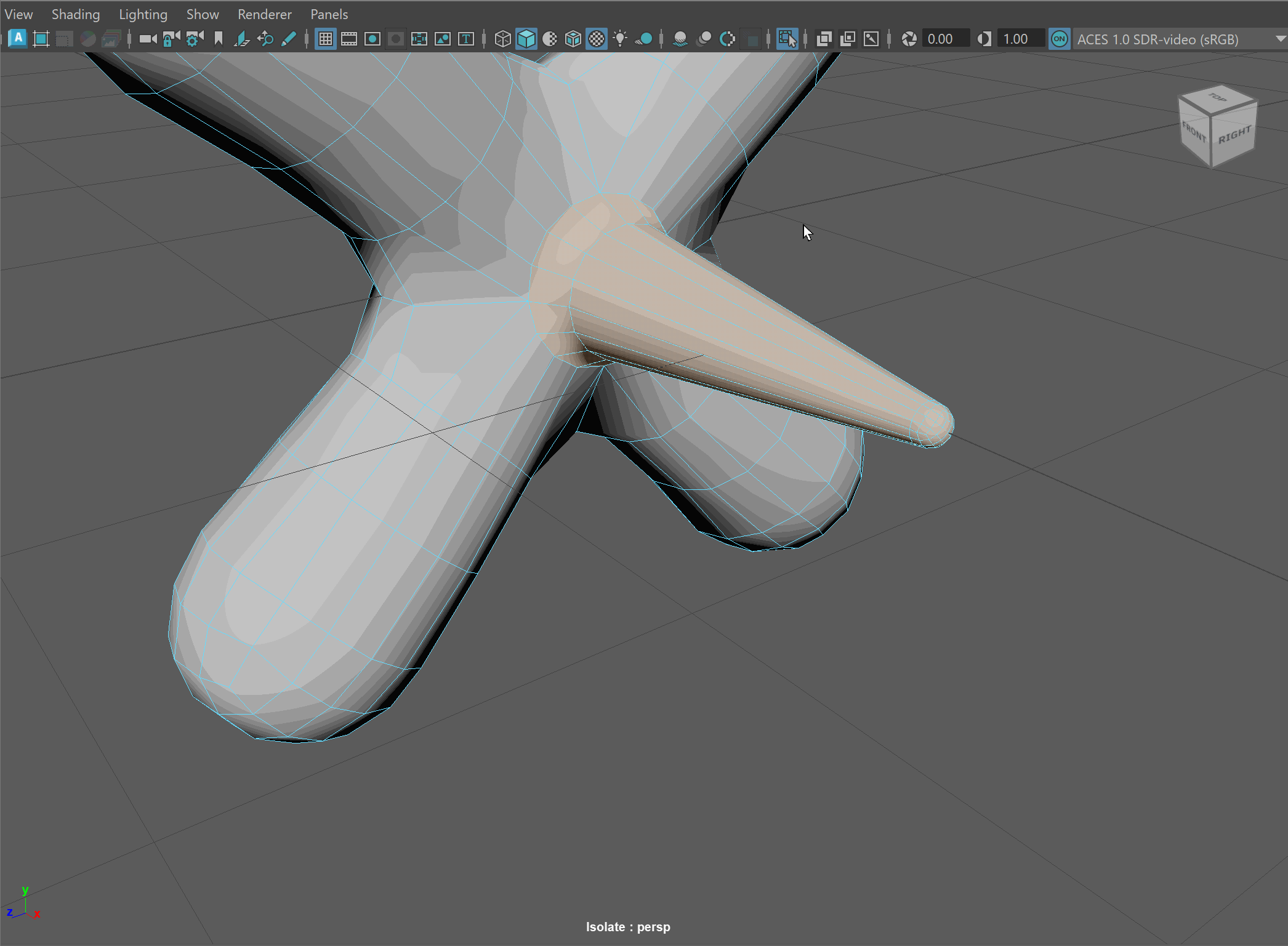Click the wireframe display cube icon
Screen dimensions: 1288x946
502,39
